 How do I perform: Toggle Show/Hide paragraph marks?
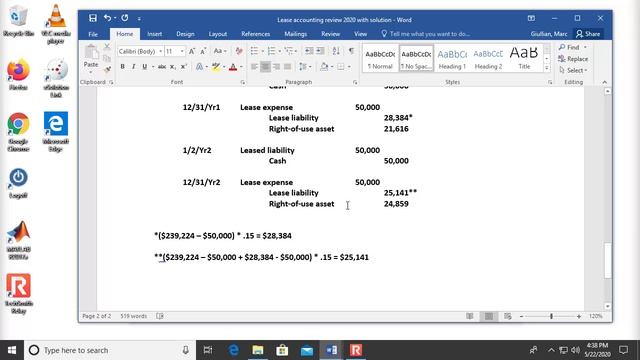[x=351, y=51]
